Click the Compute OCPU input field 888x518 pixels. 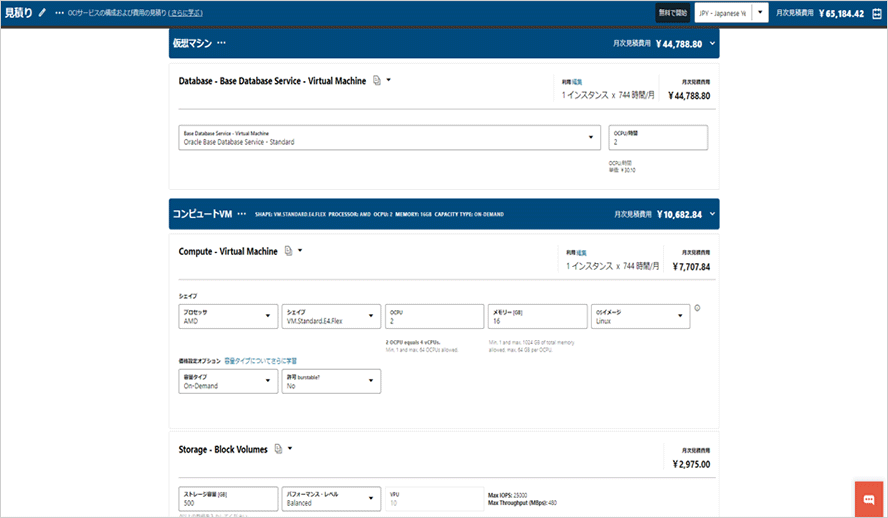pos(434,316)
